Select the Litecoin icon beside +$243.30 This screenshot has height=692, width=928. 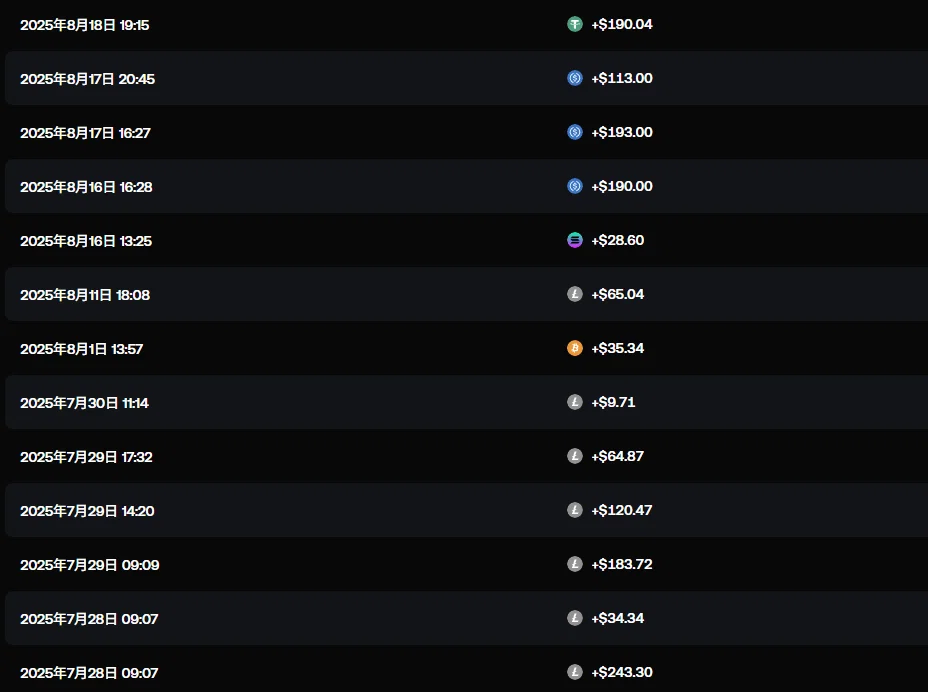coord(574,672)
